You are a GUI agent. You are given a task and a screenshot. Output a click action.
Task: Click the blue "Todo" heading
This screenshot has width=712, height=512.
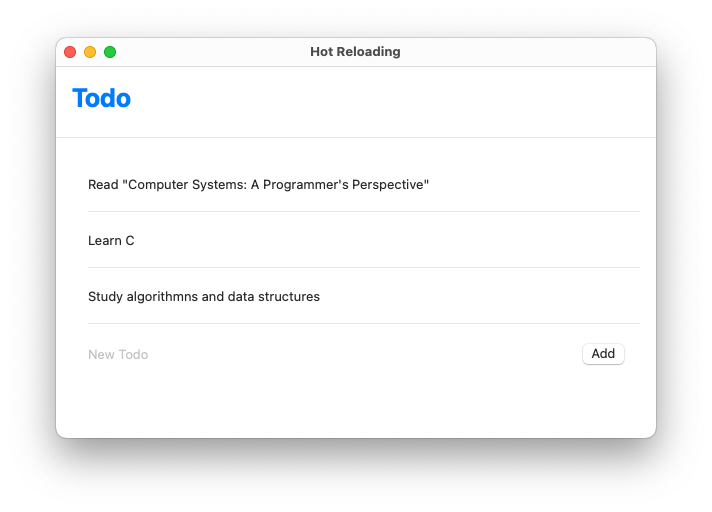click(x=101, y=98)
